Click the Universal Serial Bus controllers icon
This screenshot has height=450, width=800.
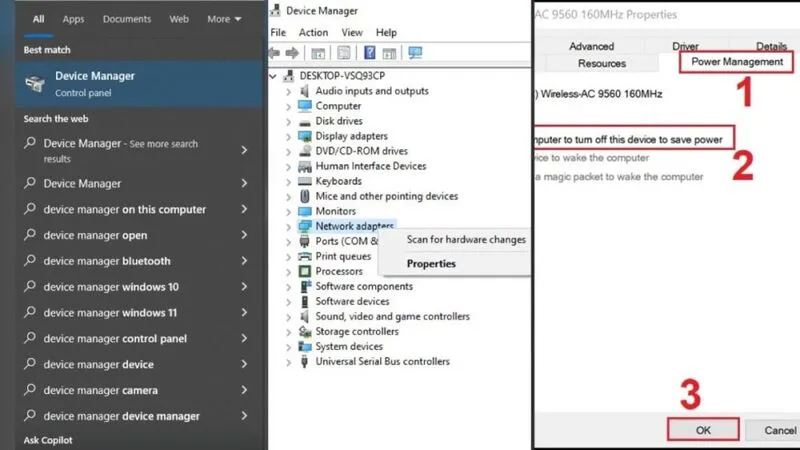tap(305, 362)
